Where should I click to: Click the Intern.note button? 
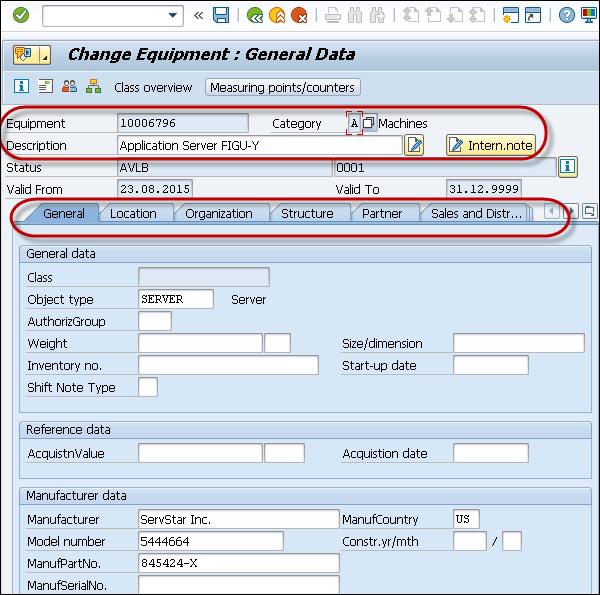point(491,145)
